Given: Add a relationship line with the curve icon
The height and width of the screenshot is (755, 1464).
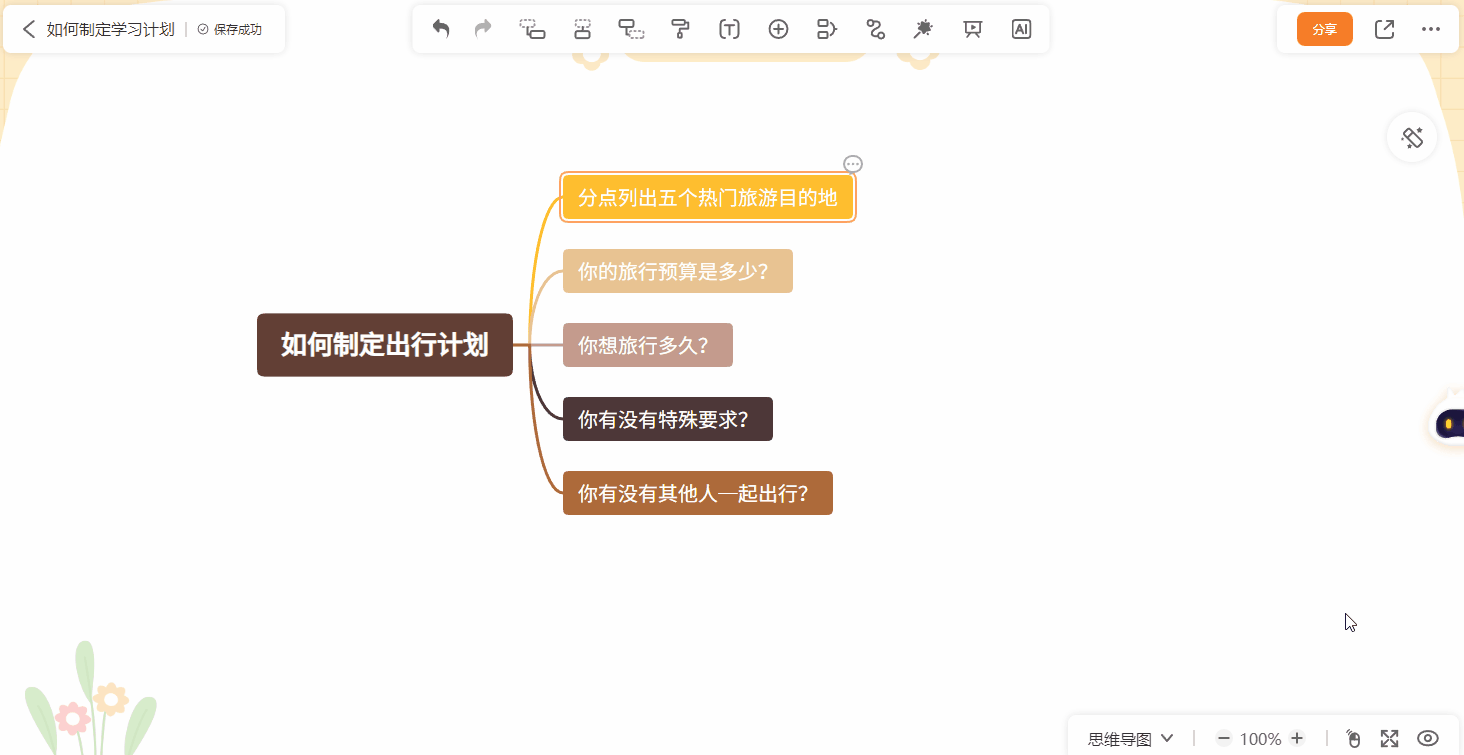Looking at the screenshot, I should point(876,29).
